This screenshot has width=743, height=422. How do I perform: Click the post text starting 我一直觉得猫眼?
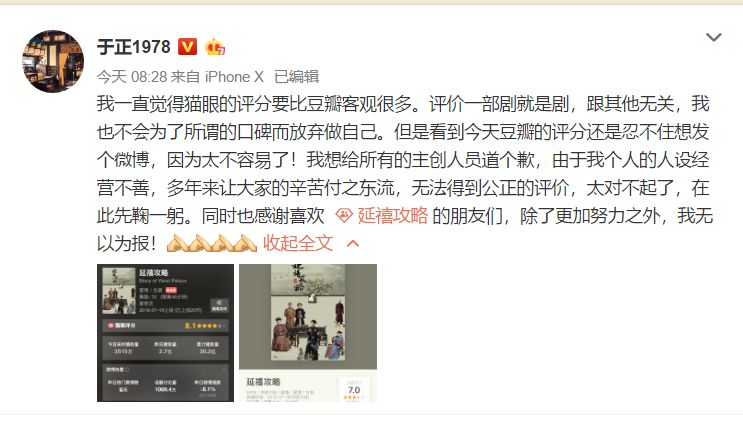pos(405,173)
